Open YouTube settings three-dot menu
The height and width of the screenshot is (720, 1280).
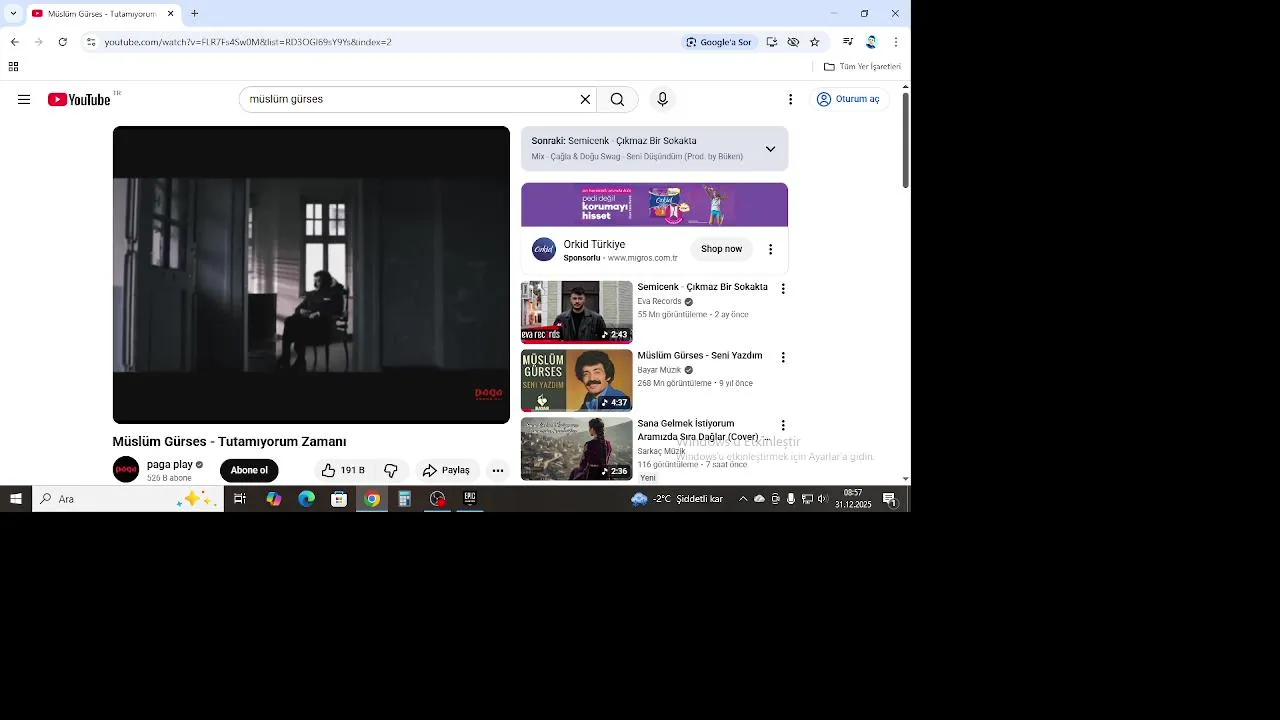pos(790,99)
